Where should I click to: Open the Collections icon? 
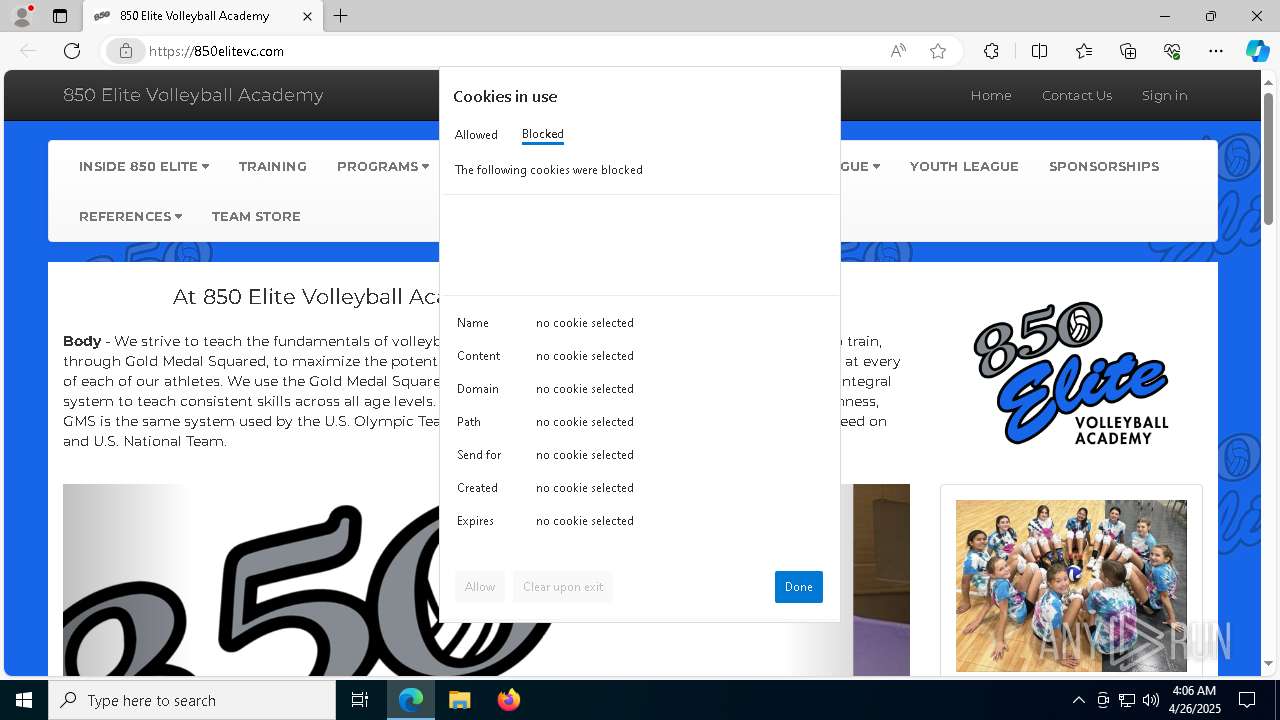[x=1128, y=51]
